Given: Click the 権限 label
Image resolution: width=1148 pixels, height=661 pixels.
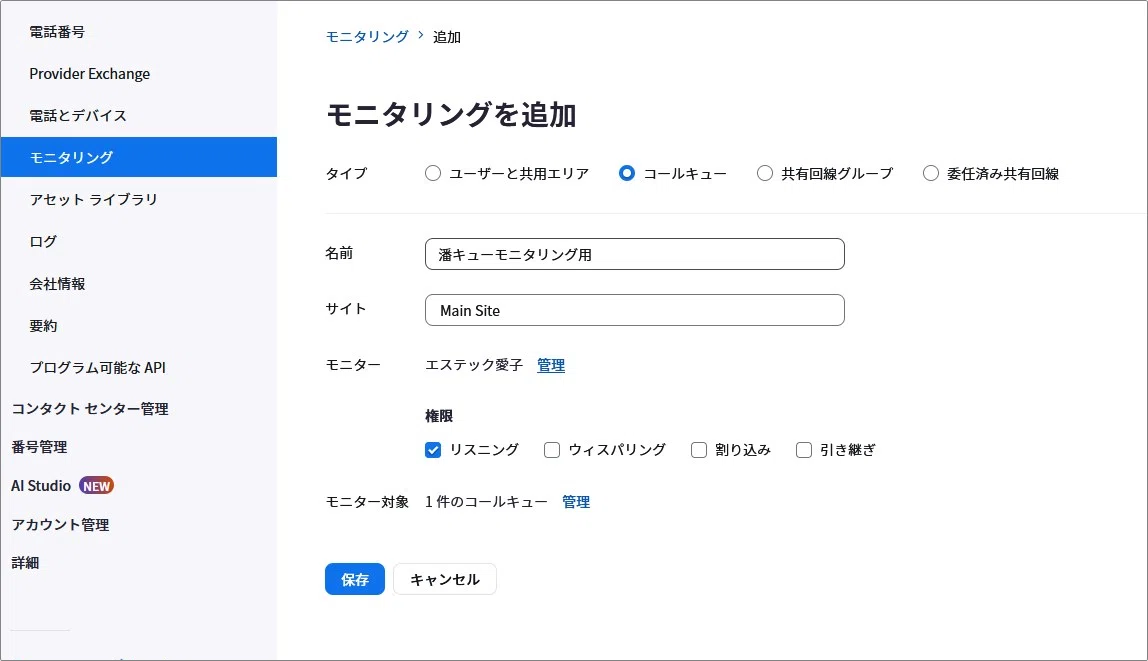Looking at the screenshot, I should coord(439,416).
